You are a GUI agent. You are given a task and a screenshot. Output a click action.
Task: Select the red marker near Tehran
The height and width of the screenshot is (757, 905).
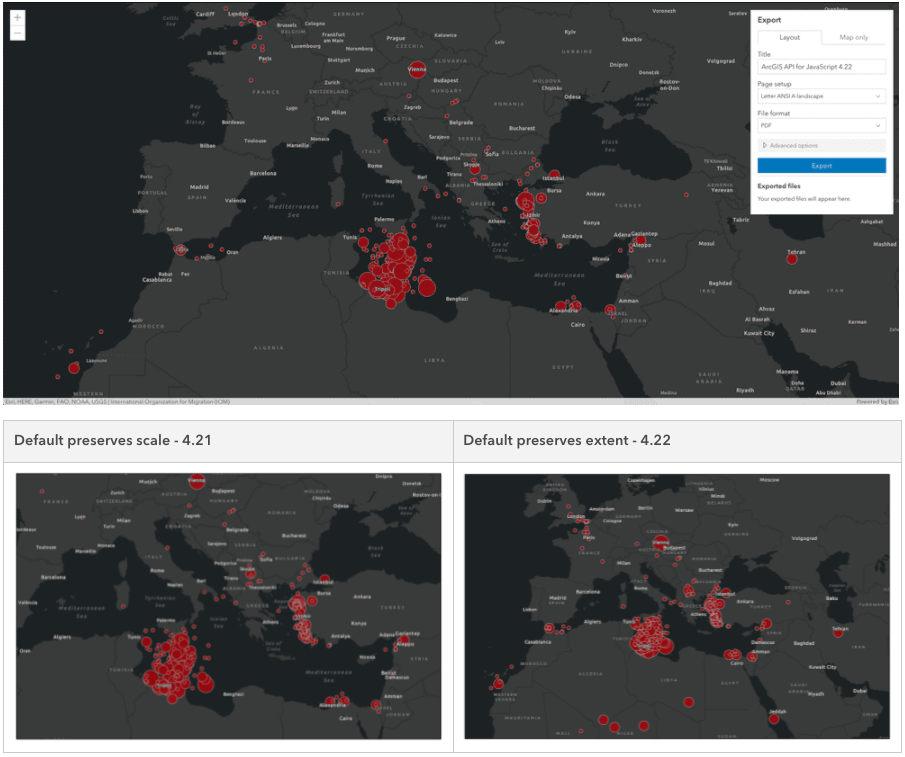pyautogui.click(x=792, y=257)
